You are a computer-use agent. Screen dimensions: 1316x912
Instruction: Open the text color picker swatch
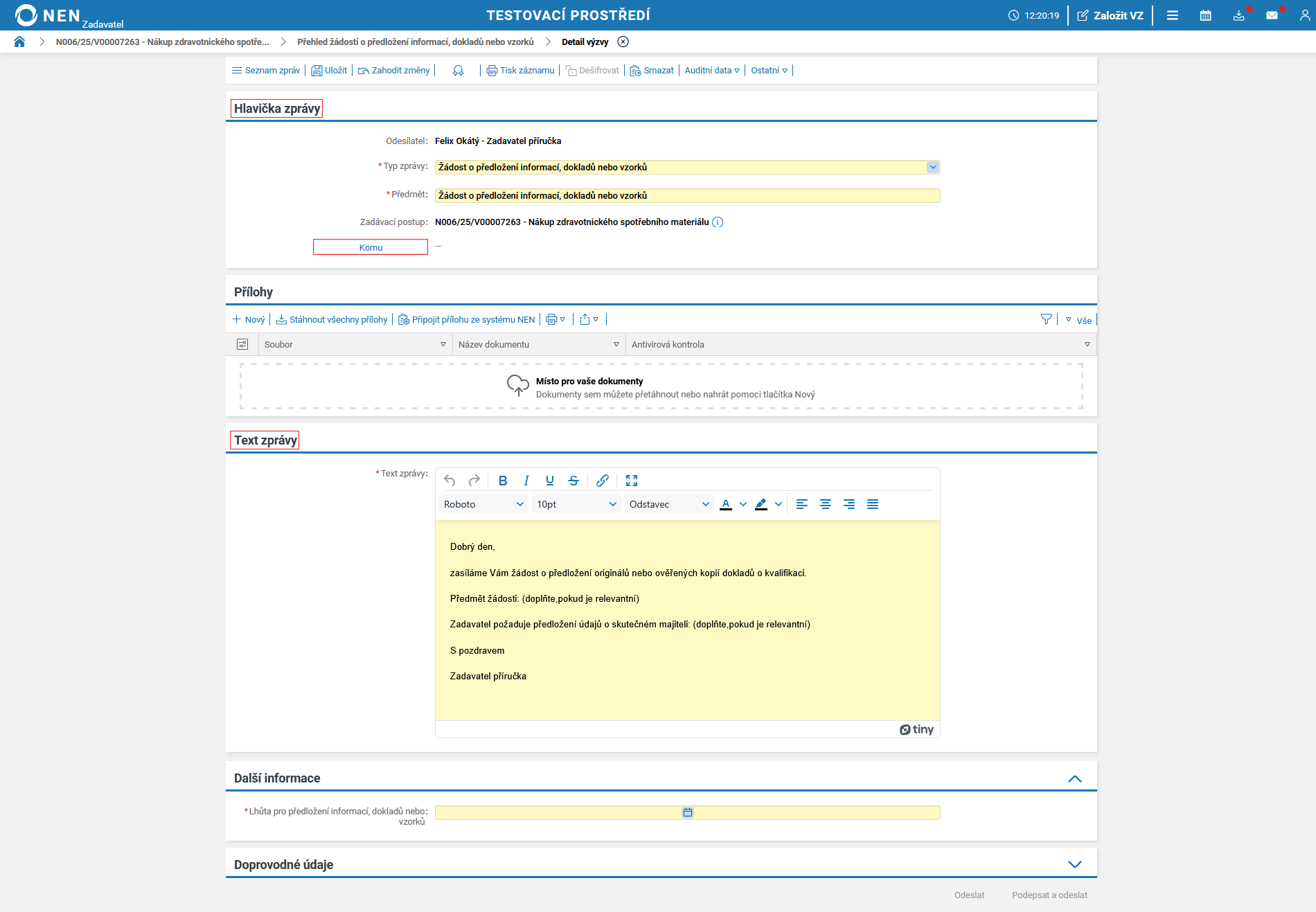click(x=725, y=504)
